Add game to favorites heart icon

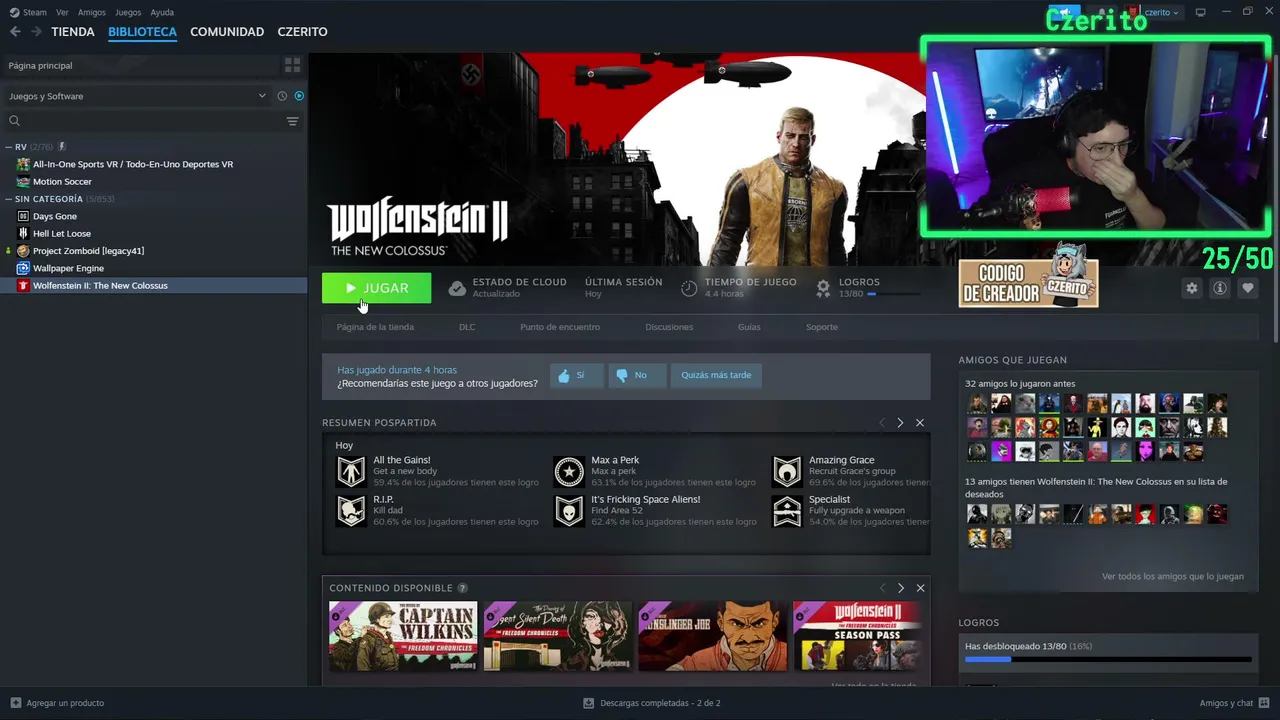[1247, 288]
